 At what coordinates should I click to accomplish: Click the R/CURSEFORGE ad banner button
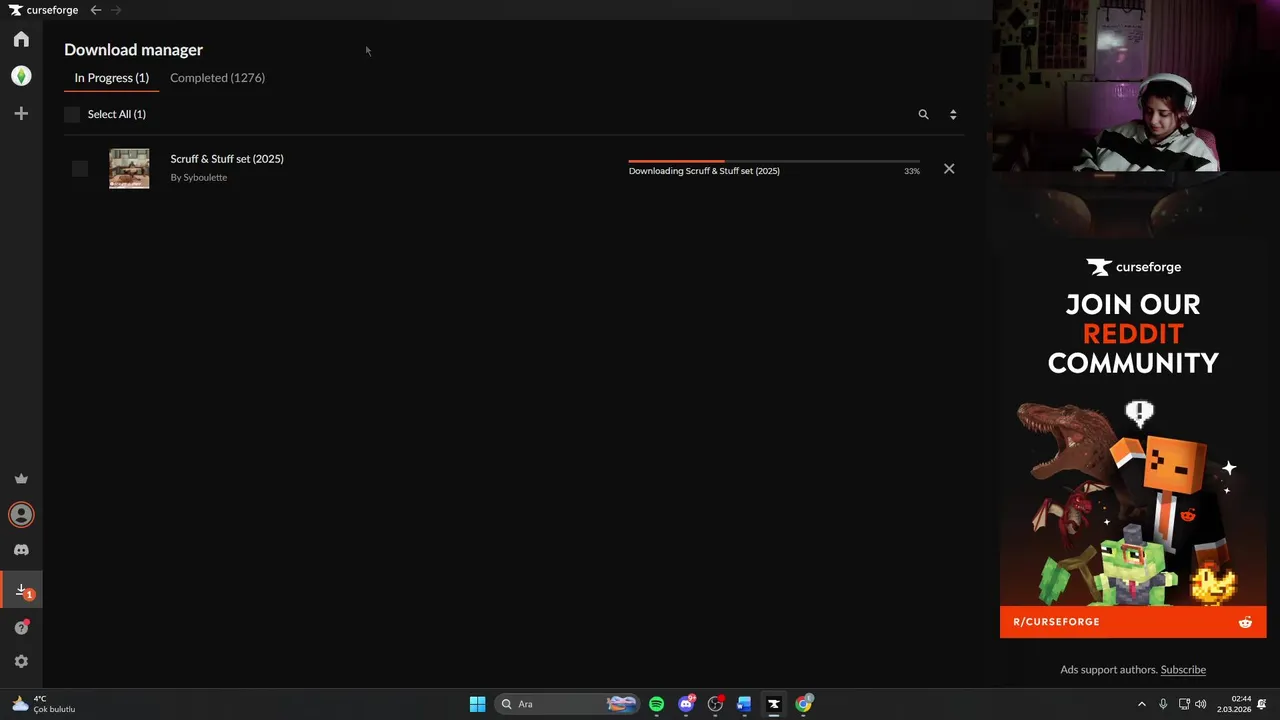1133,622
